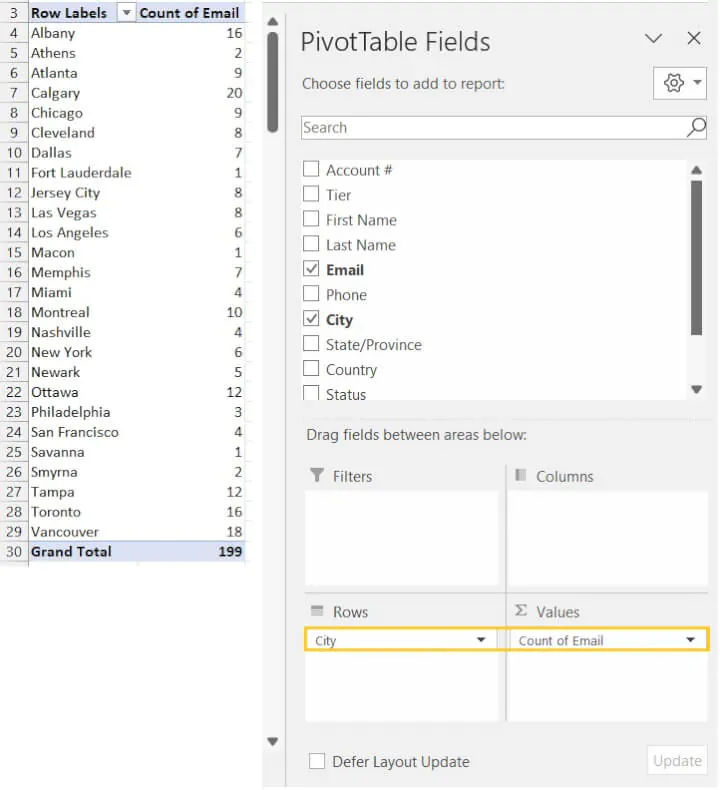
Task: Select the San Francisco cell
Action: 82,432
